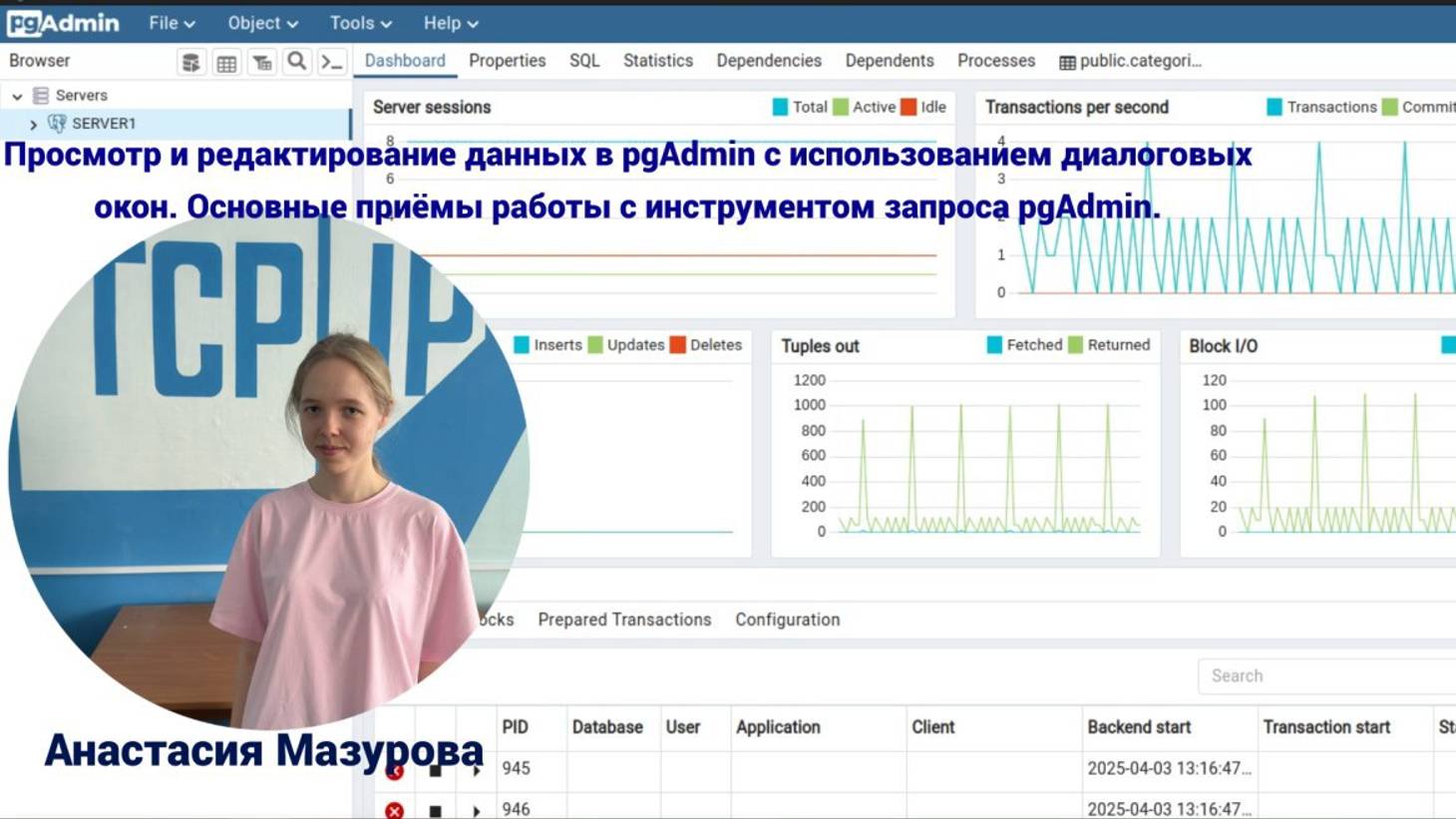The image size is (1456, 819).
Task: Switch to the Processes tab
Action: pyautogui.click(x=996, y=61)
